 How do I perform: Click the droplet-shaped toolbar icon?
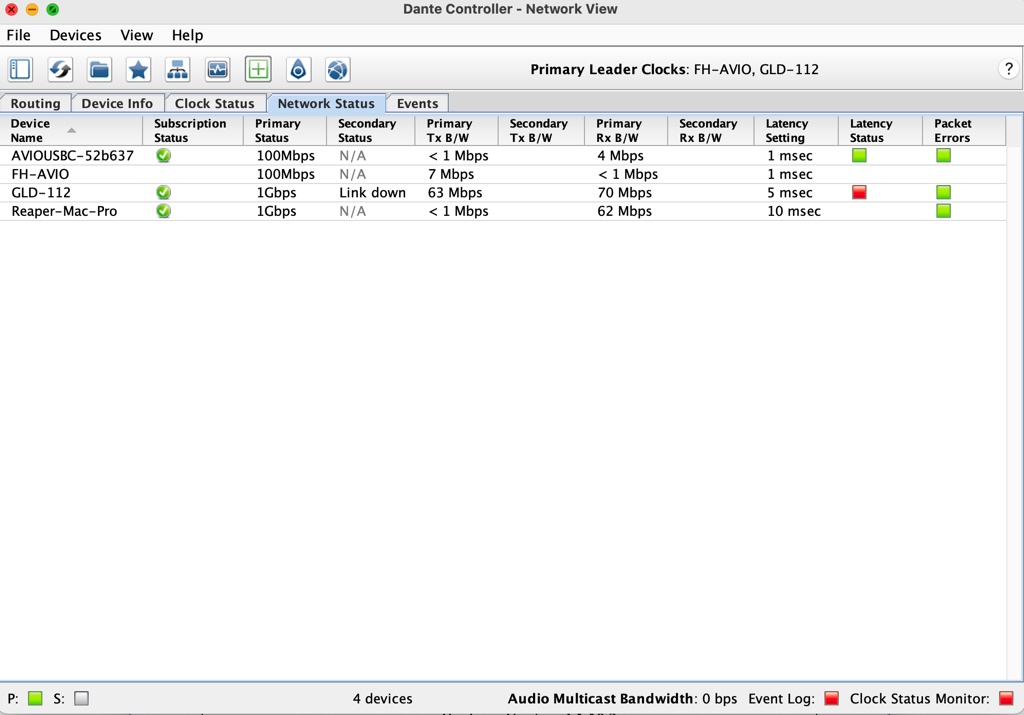tap(298, 69)
